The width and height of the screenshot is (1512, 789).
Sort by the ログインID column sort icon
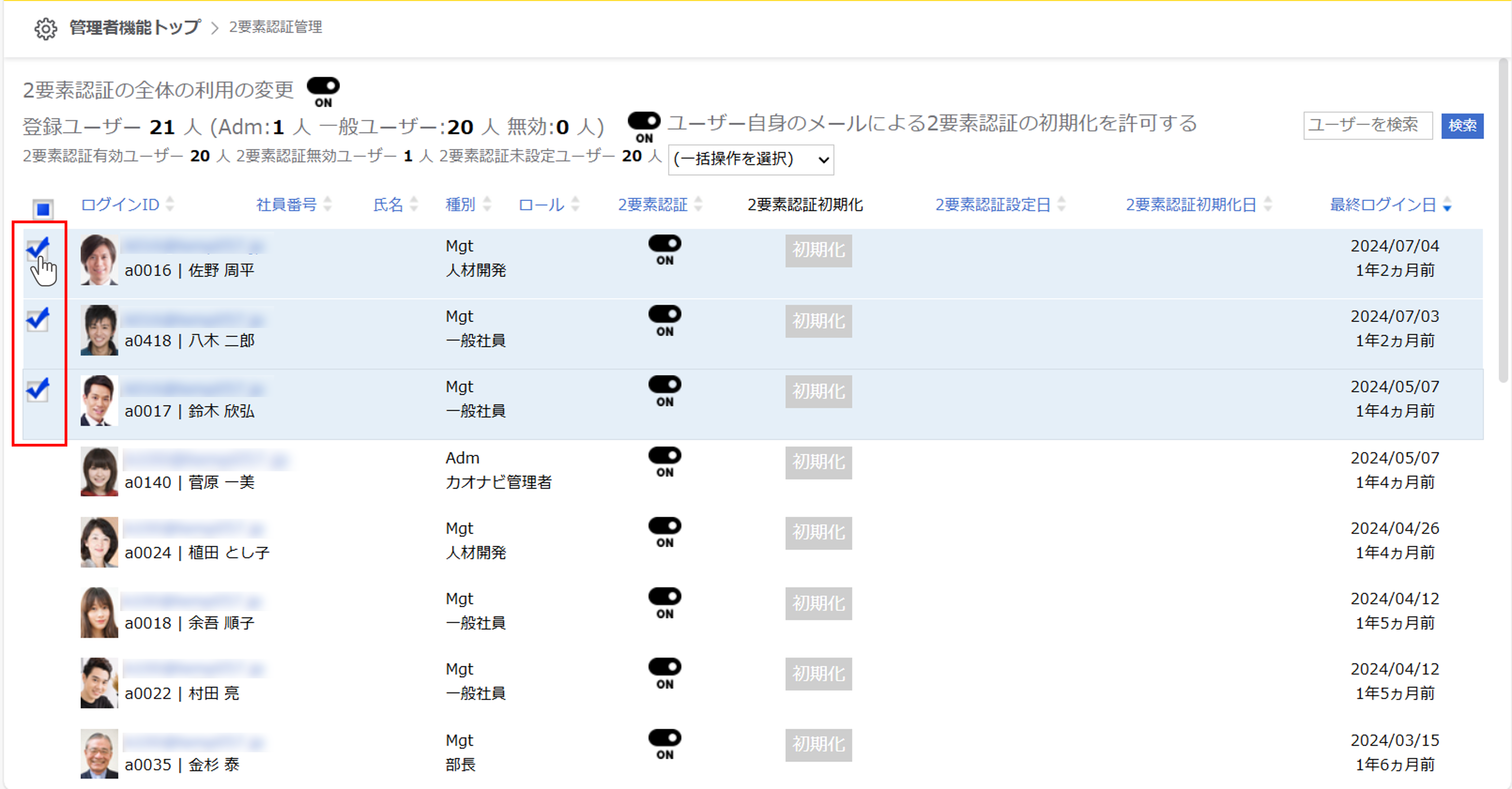(170, 204)
